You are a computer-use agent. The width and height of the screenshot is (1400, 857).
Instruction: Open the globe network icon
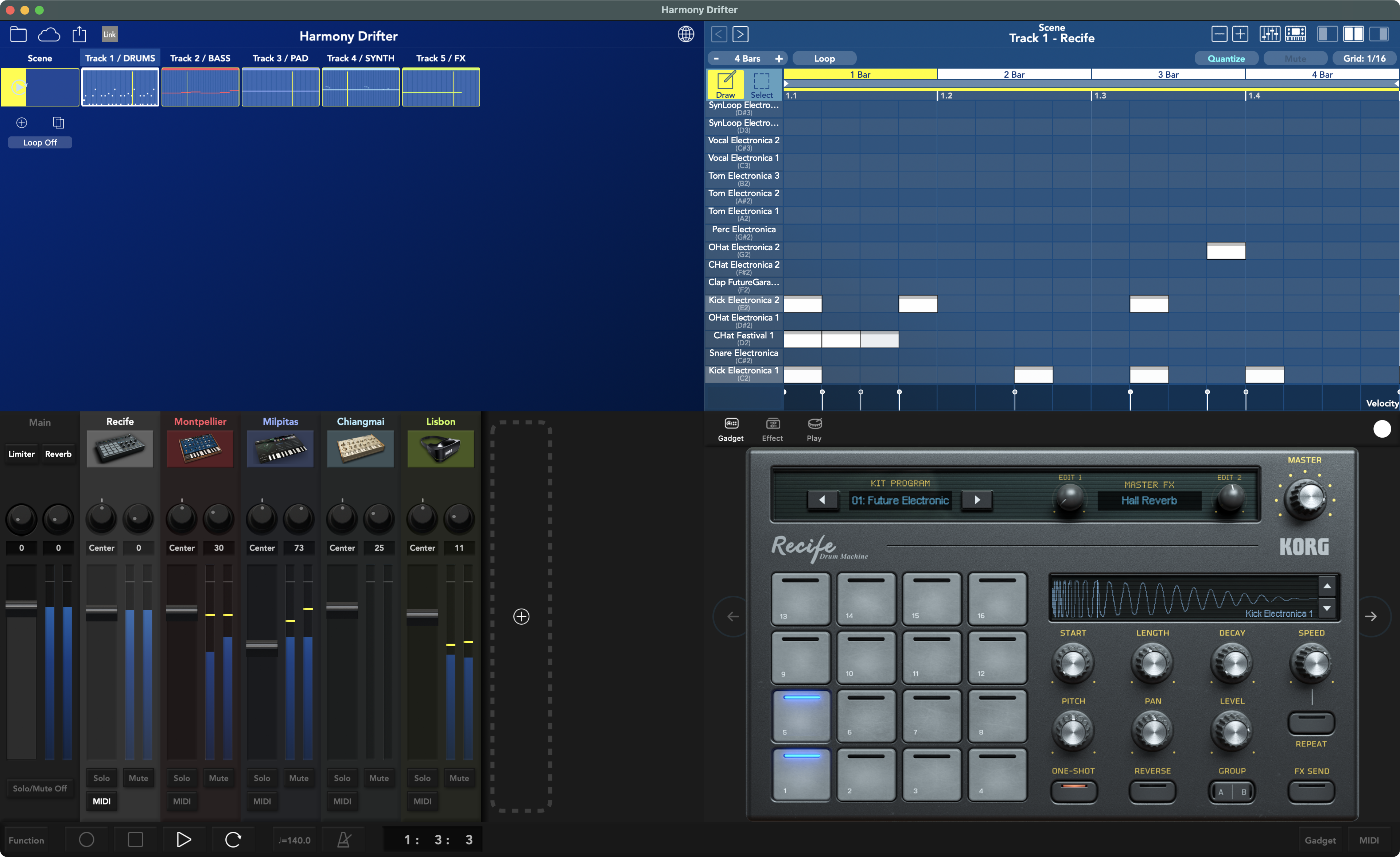[686, 34]
